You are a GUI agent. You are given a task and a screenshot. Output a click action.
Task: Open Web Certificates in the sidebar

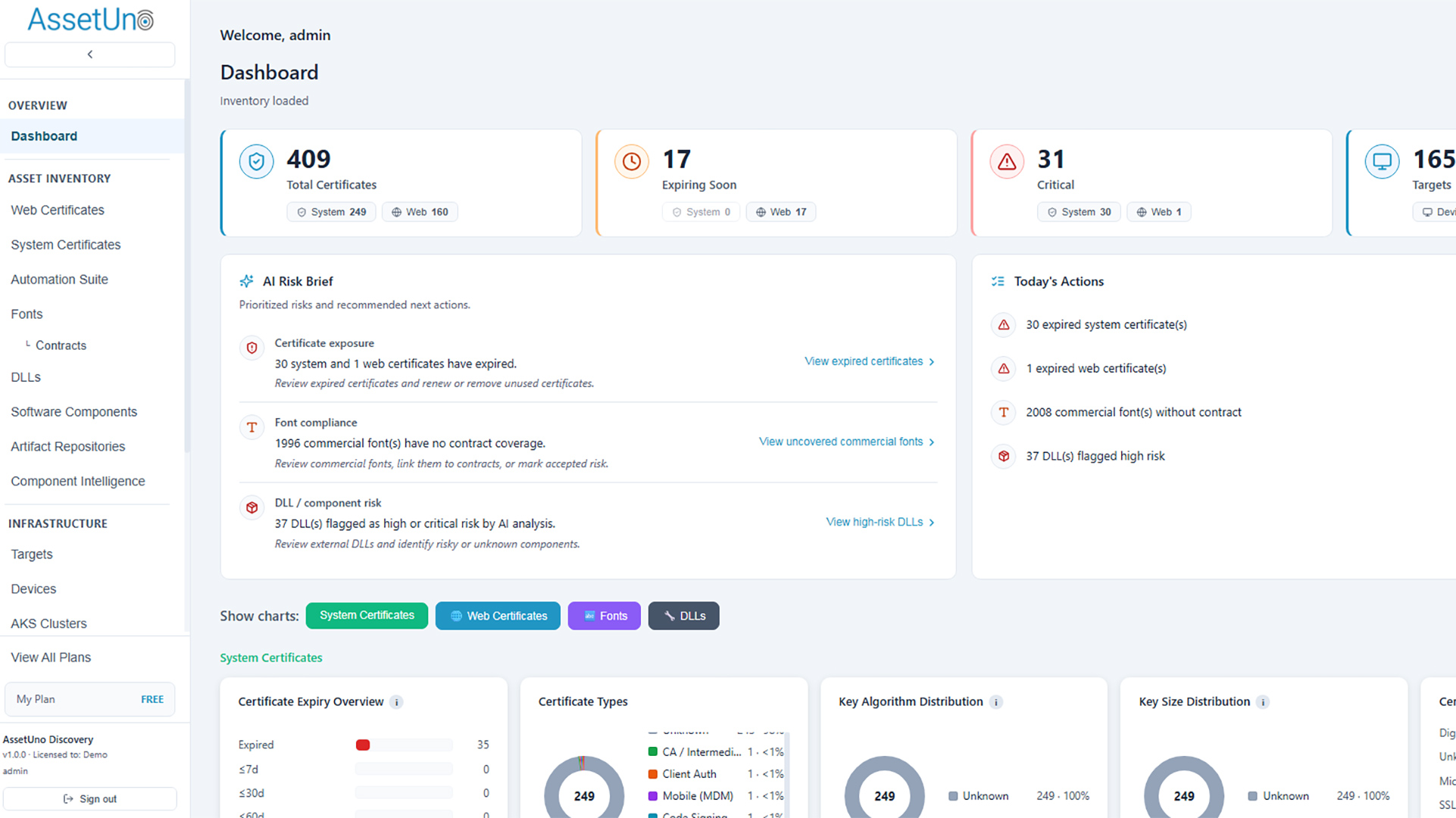pyautogui.click(x=58, y=210)
